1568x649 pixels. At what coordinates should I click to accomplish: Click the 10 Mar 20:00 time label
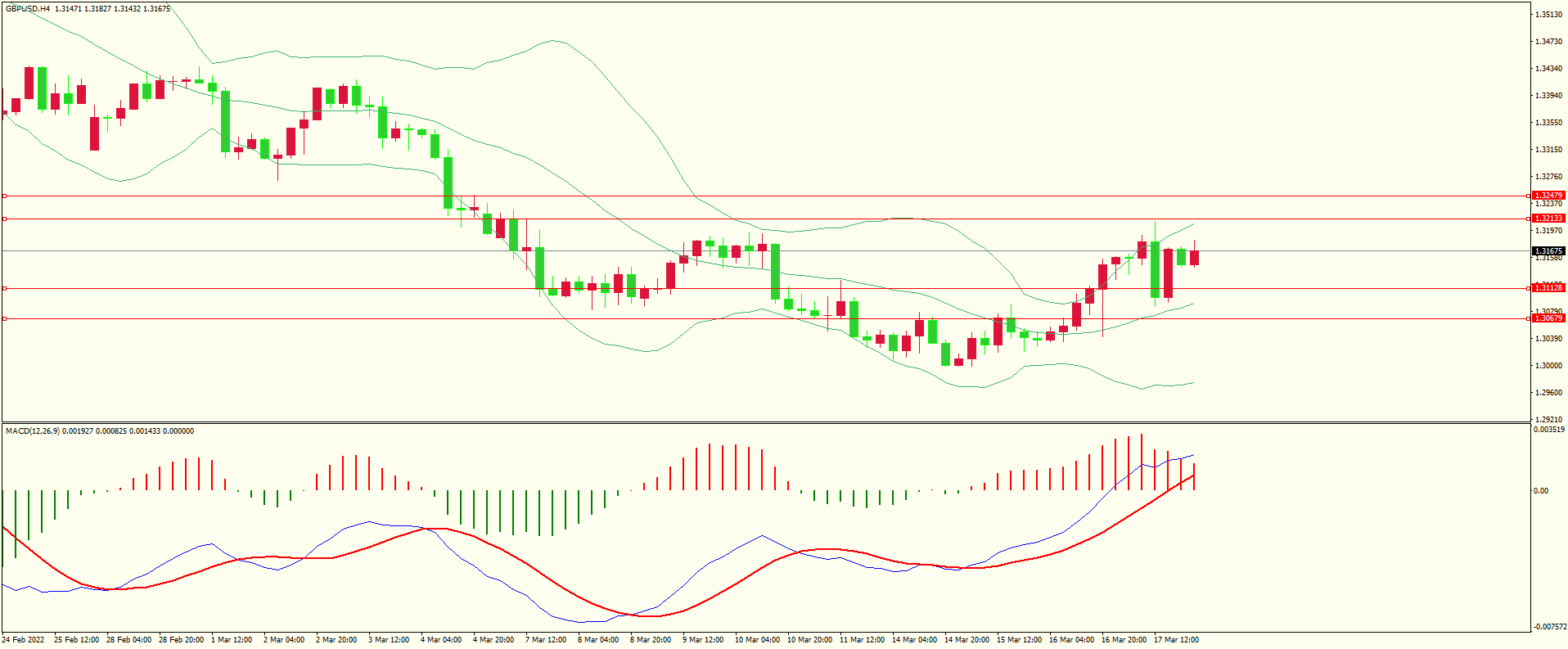click(810, 640)
